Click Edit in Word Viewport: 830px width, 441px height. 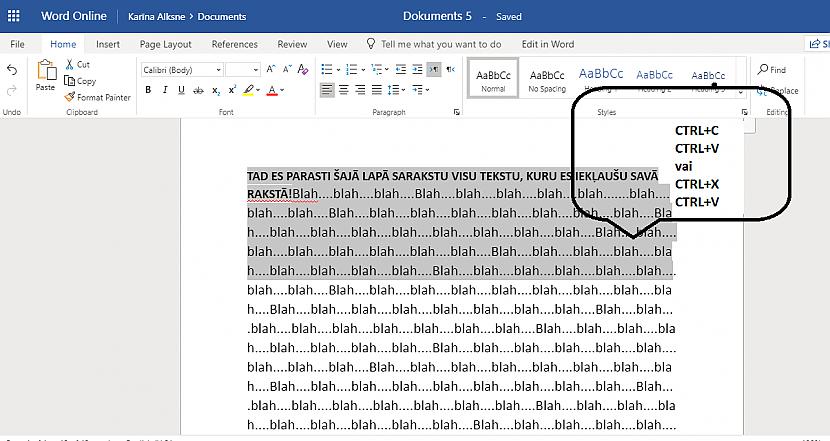point(548,44)
